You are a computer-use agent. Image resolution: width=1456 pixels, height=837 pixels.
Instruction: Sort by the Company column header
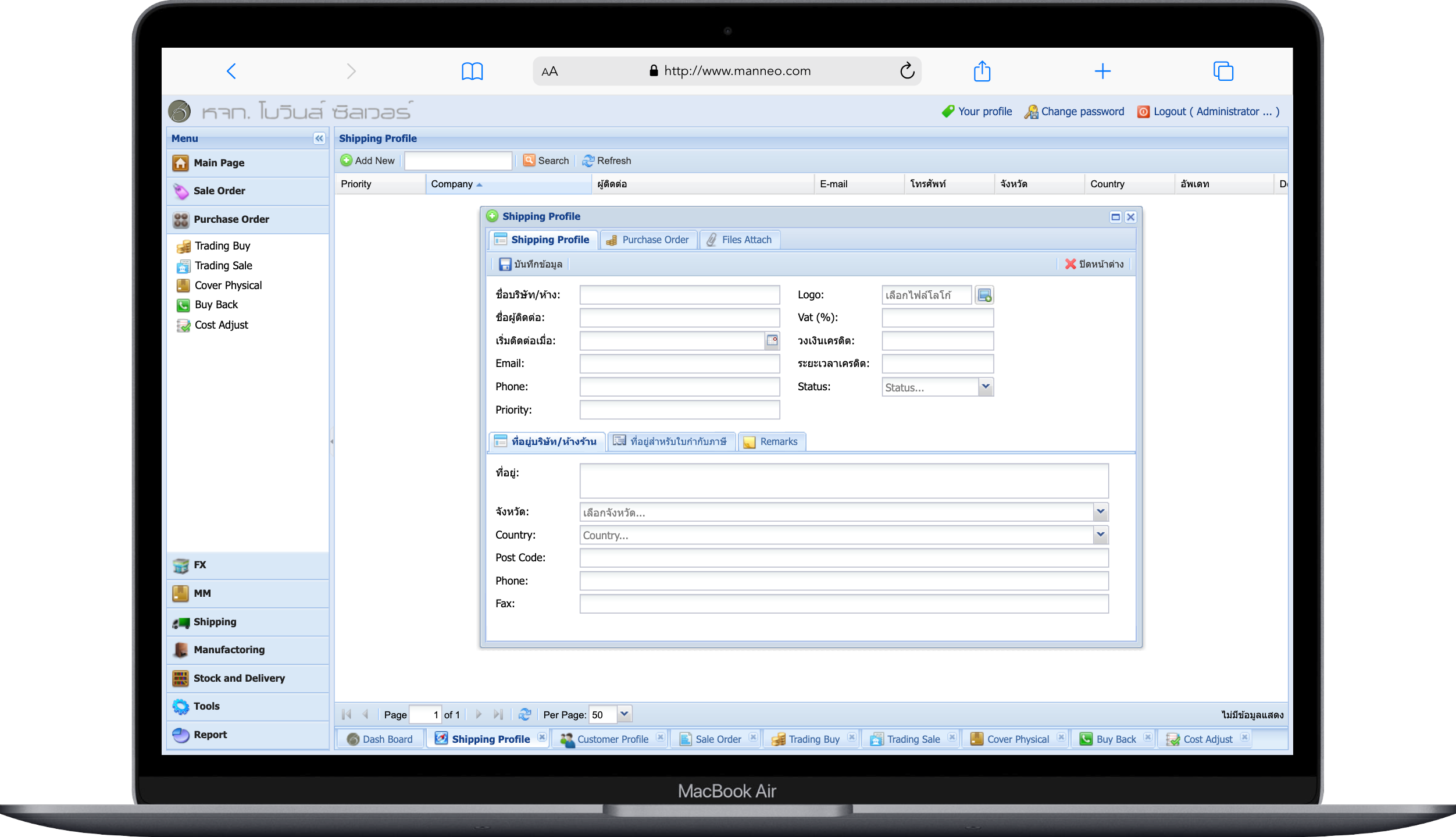click(508, 184)
